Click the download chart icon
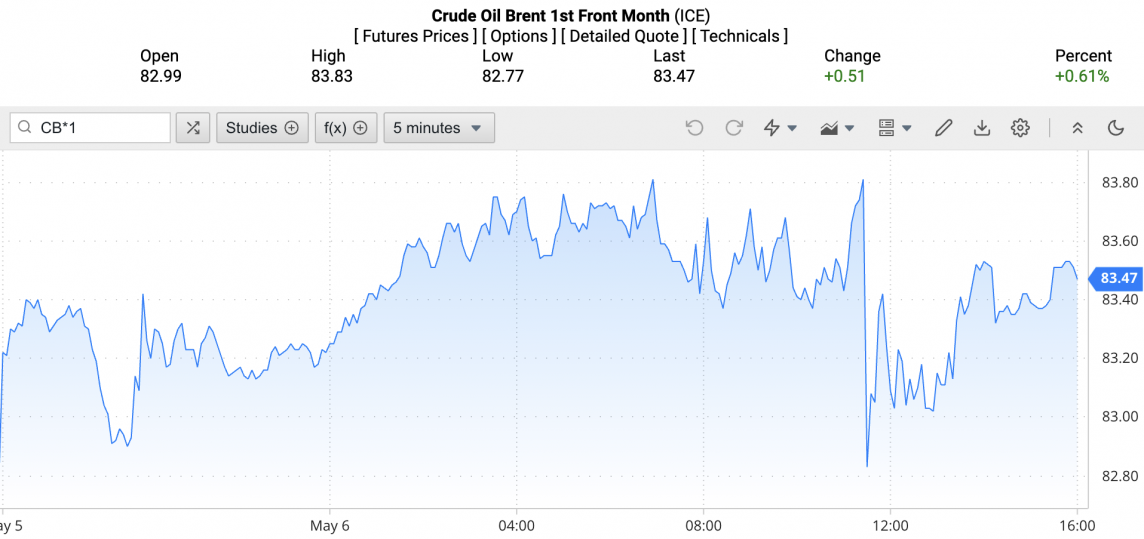Image resolution: width=1144 pixels, height=539 pixels. [982, 128]
